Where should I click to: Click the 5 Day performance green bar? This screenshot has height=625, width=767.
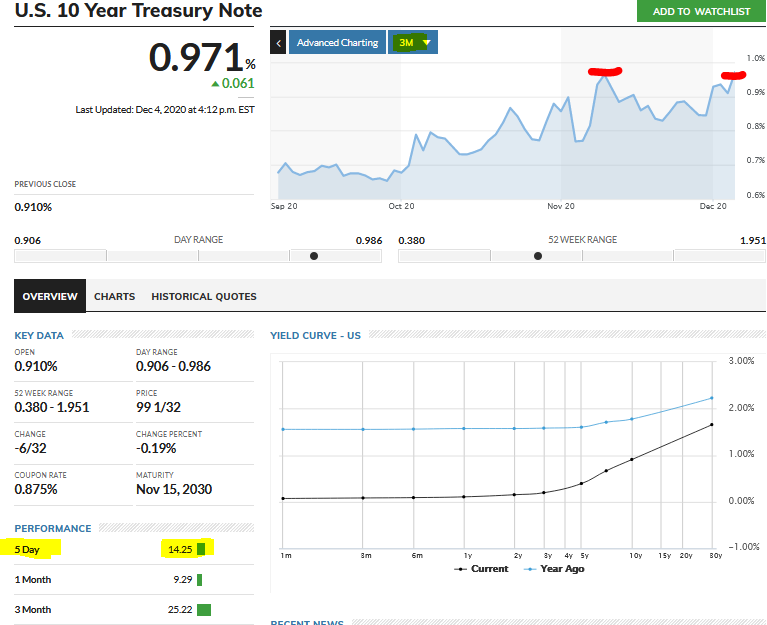pyautogui.click(x=201, y=549)
